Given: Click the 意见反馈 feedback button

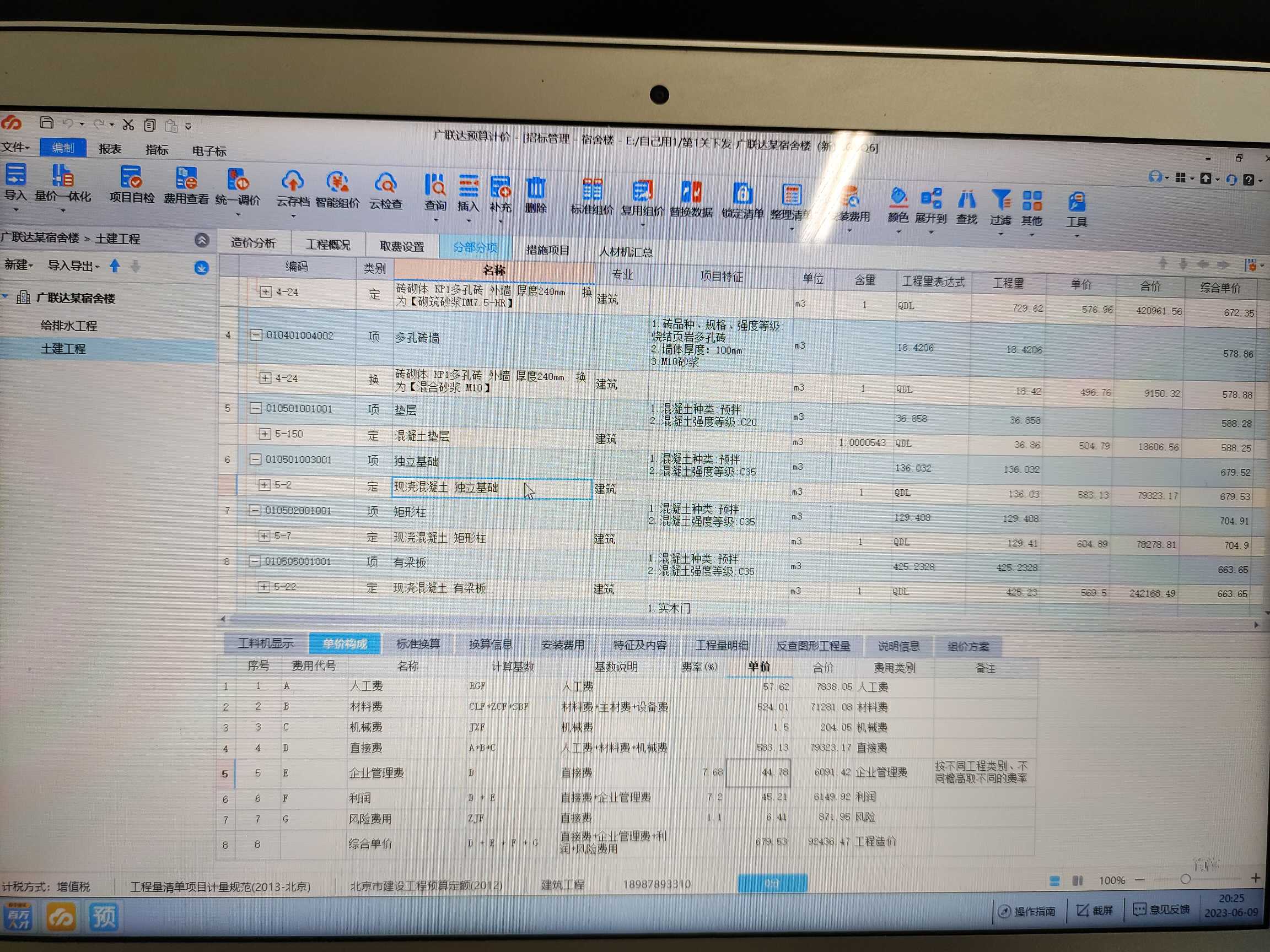Looking at the screenshot, I should pyautogui.click(x=1161, y=910).
